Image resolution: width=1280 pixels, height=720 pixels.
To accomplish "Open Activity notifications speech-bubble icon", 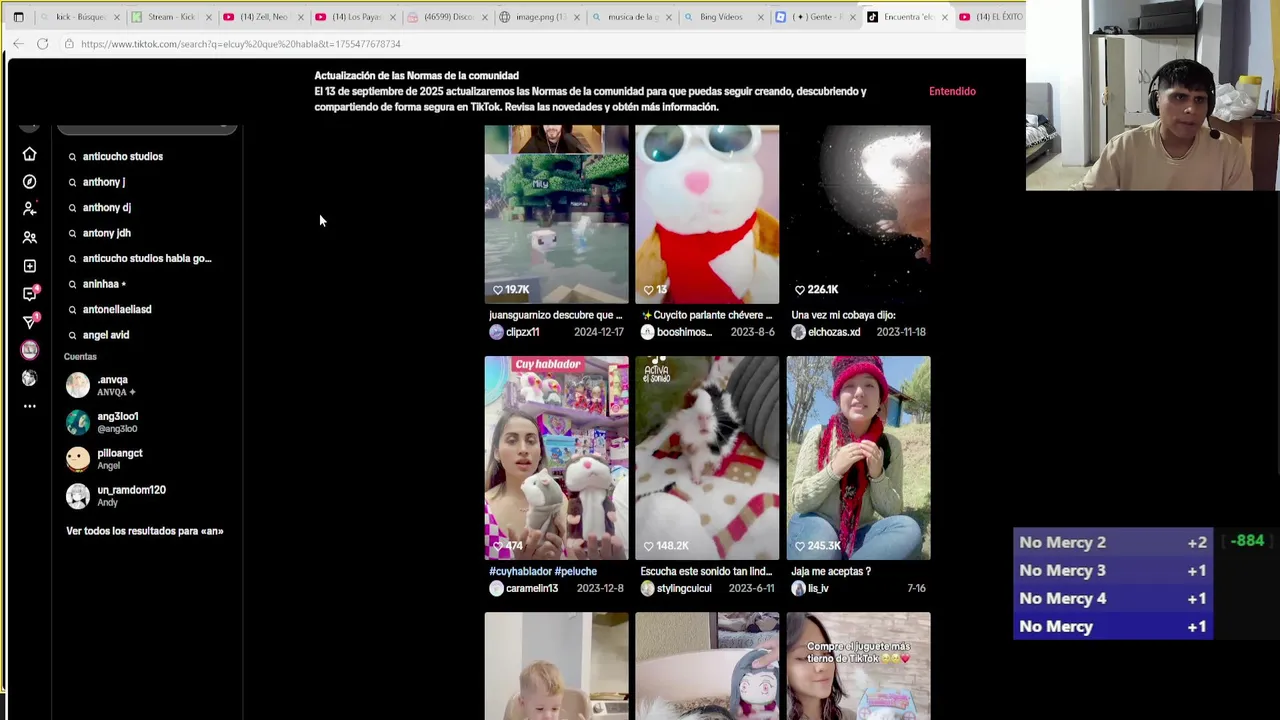I will (x=29, y=294).
